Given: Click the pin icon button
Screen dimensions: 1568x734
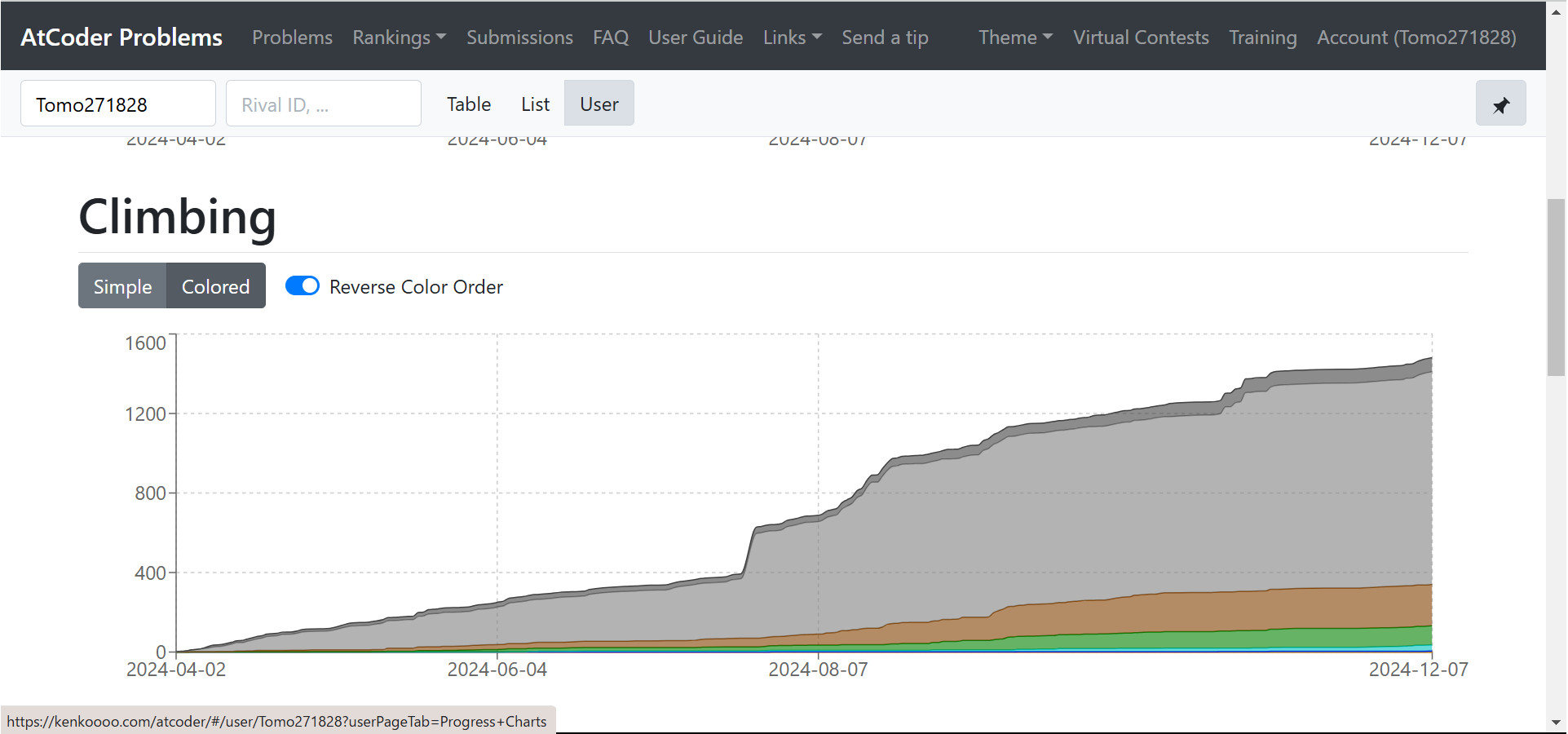Looking at the screenshot, I should [x=1500, y=104].
